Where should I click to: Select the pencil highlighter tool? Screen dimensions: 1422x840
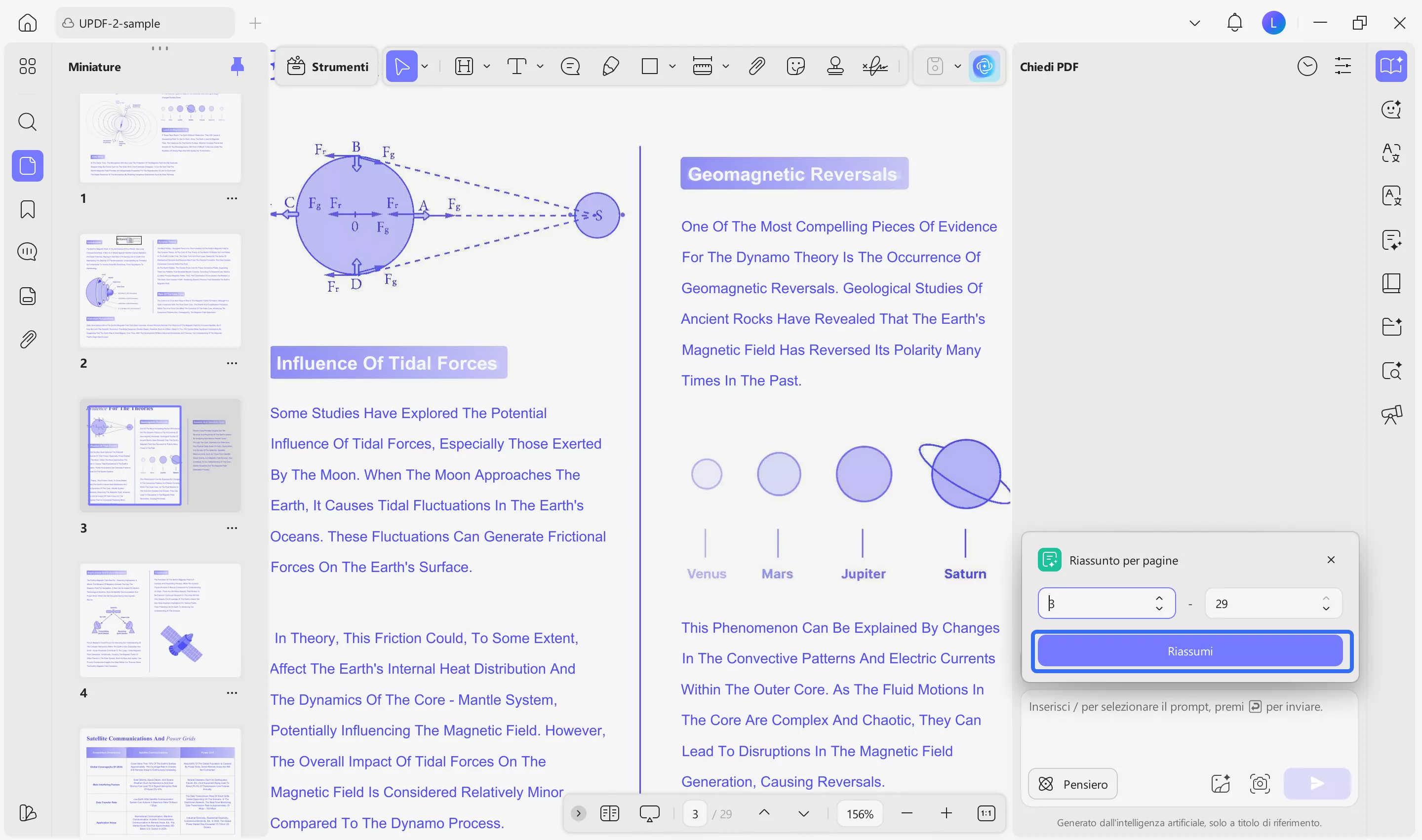[610, 66]
